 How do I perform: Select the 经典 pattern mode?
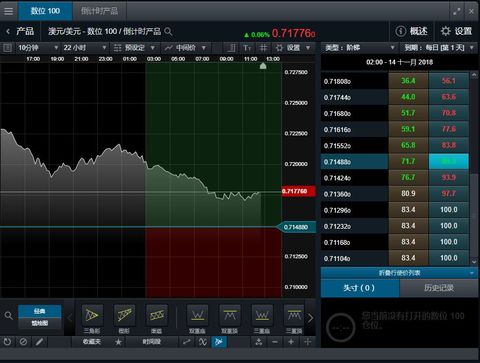tap(40, 311)
